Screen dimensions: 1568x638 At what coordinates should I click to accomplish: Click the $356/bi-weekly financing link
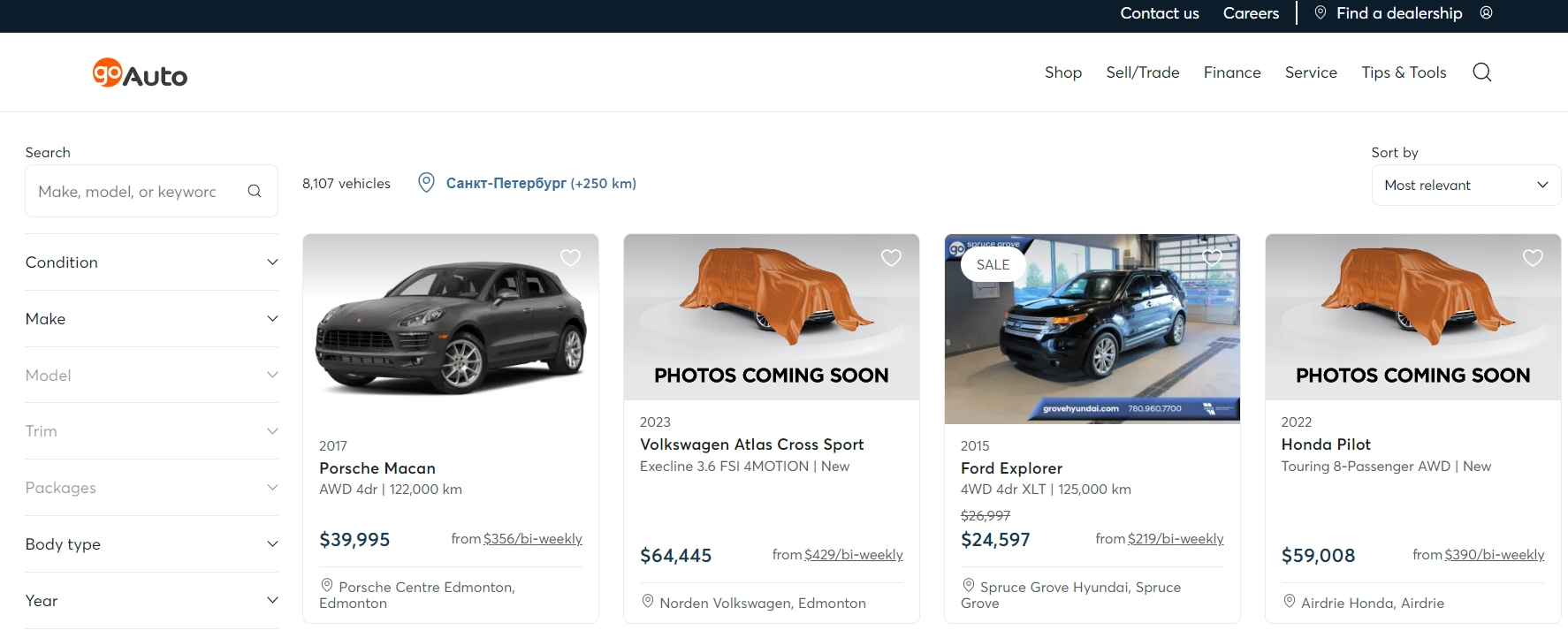pos(533,539)
